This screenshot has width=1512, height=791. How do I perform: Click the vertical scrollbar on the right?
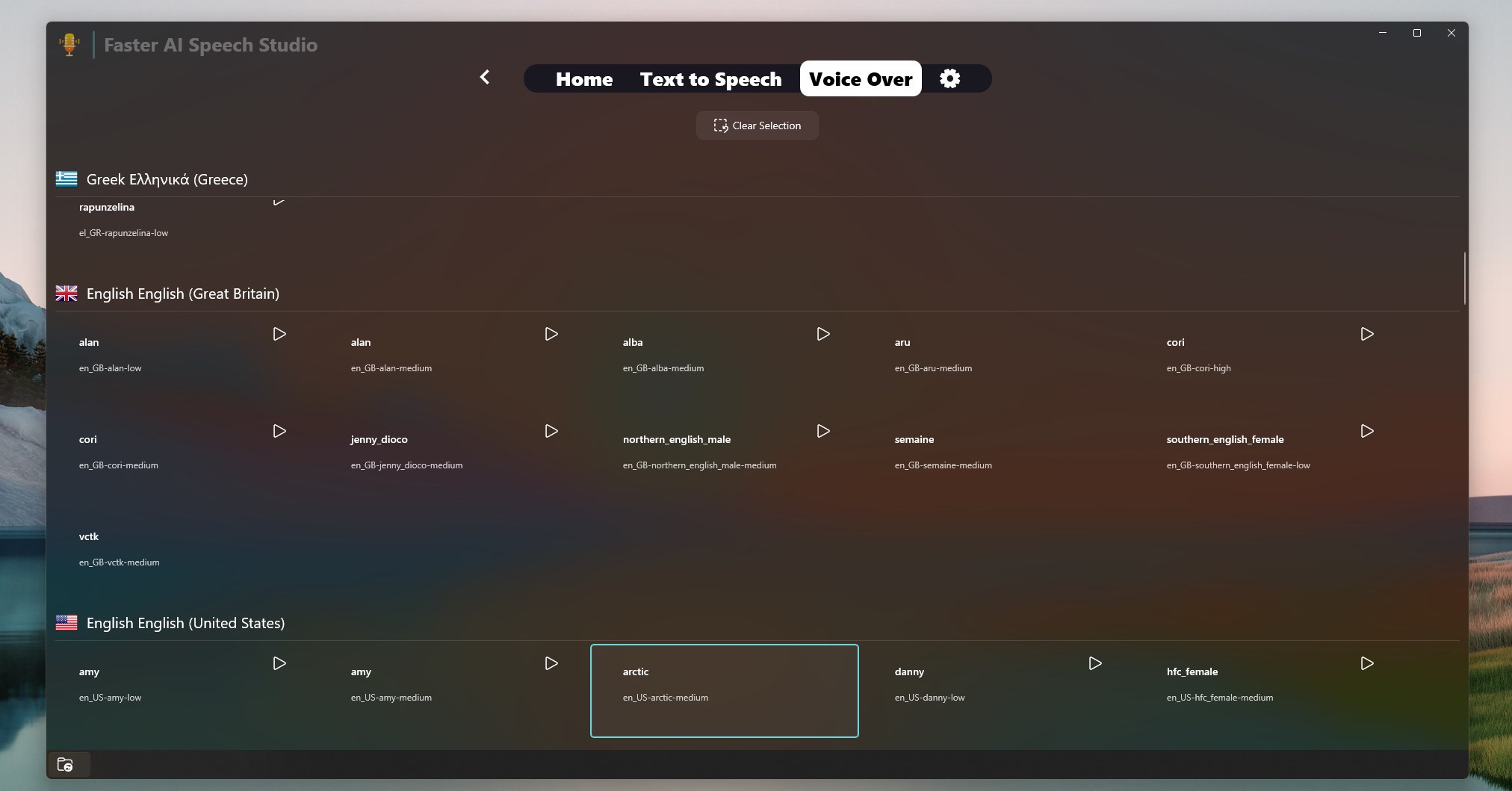click(1463, 280)
